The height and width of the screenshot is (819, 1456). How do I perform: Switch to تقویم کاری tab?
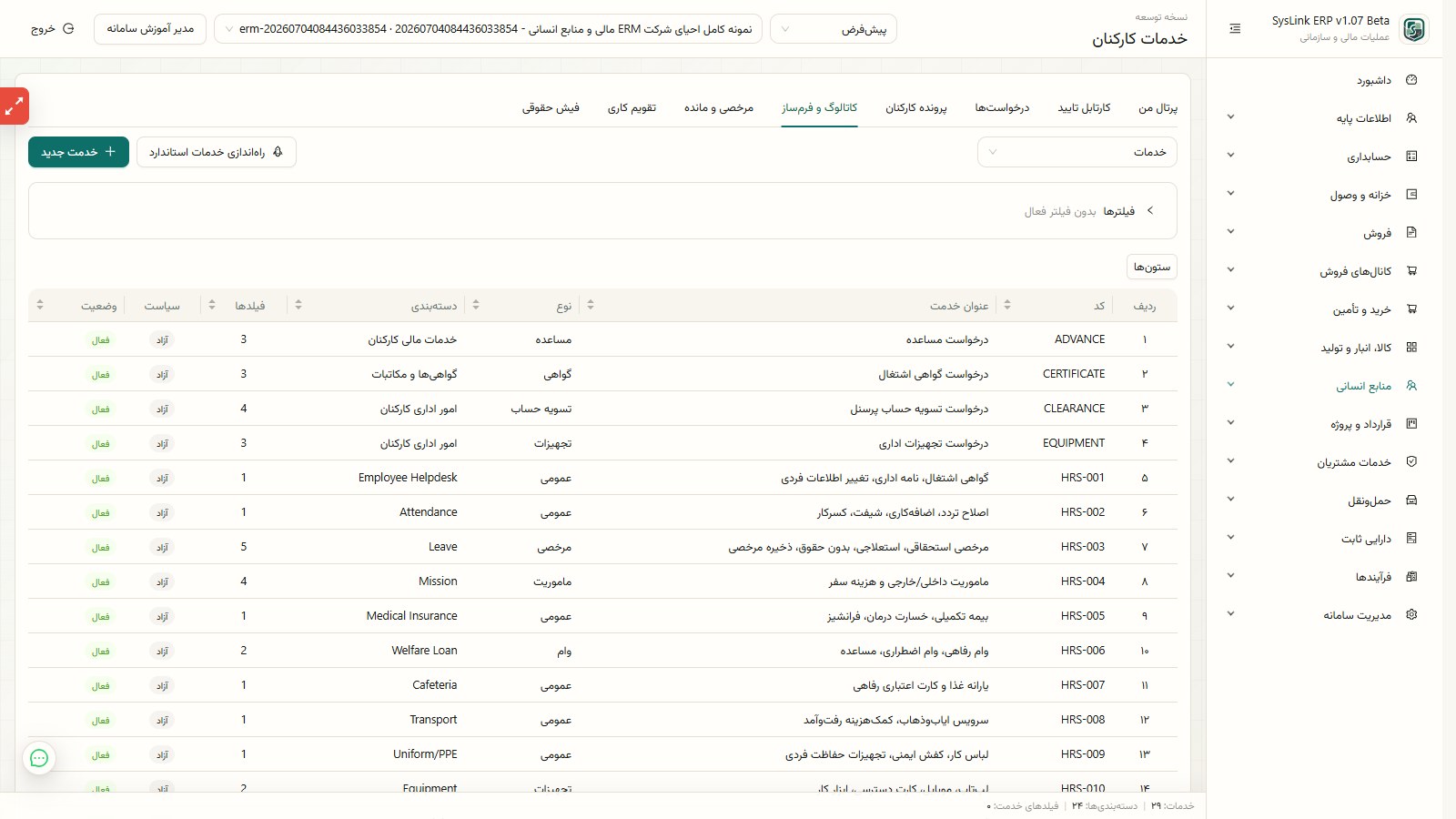coord(632,107)
